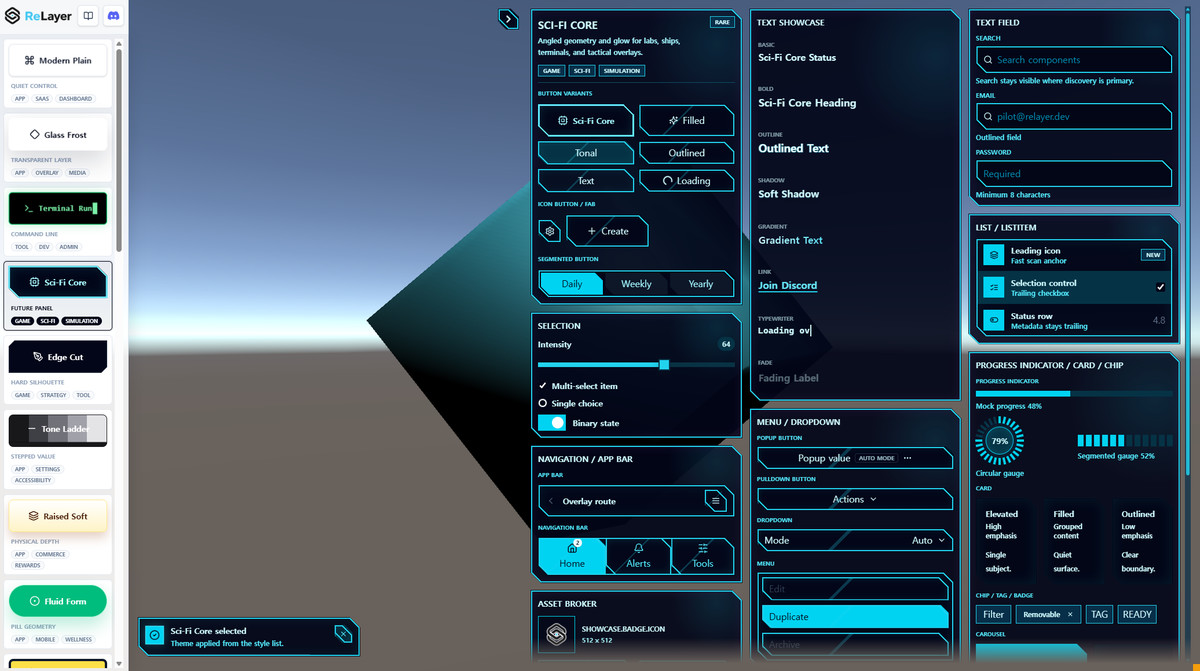Viewport: 1200px width, 671px height.
Task: Collapse the panel with the chevron arrow icon
Action: pyautogui.click(x=508, y=19)
